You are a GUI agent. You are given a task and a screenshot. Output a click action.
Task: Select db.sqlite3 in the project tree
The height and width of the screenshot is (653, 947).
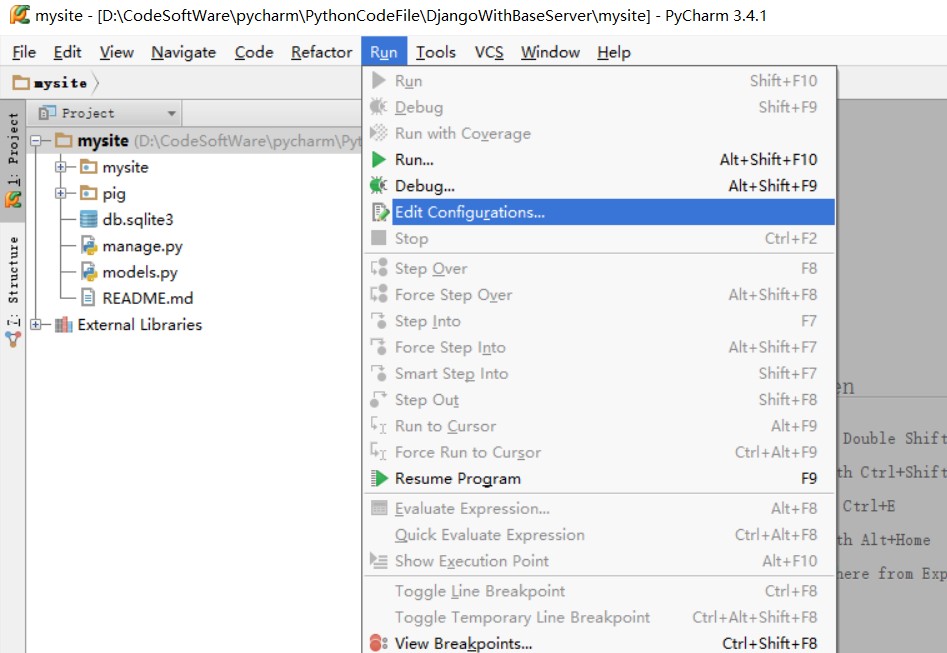coord(138,219)
